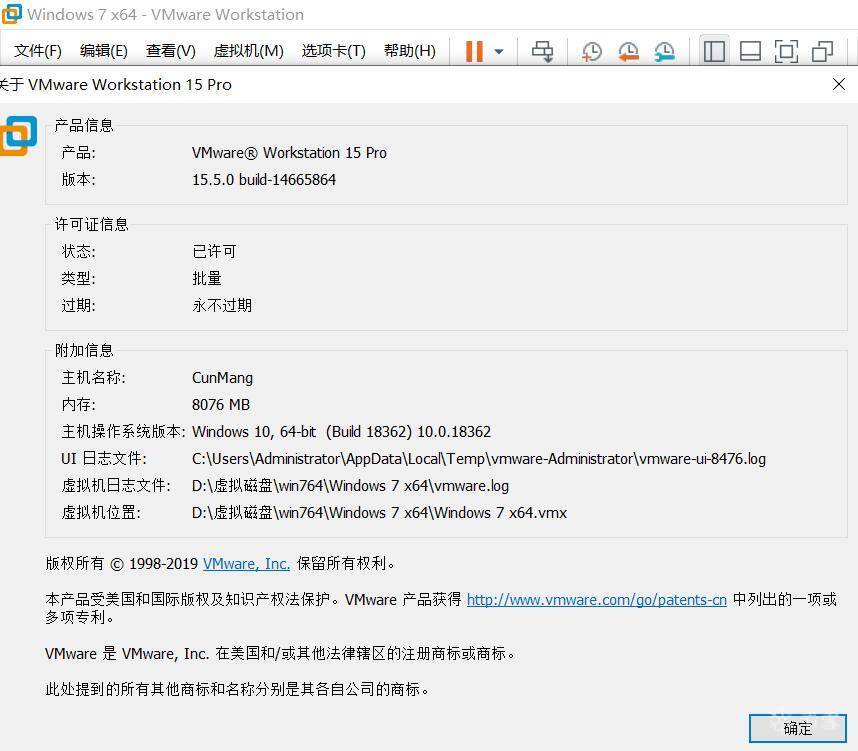Screen dimensions: 858x751
Task: Click the UI log path vmware-ui-8476.log
Action: click(x=479, y=459)
